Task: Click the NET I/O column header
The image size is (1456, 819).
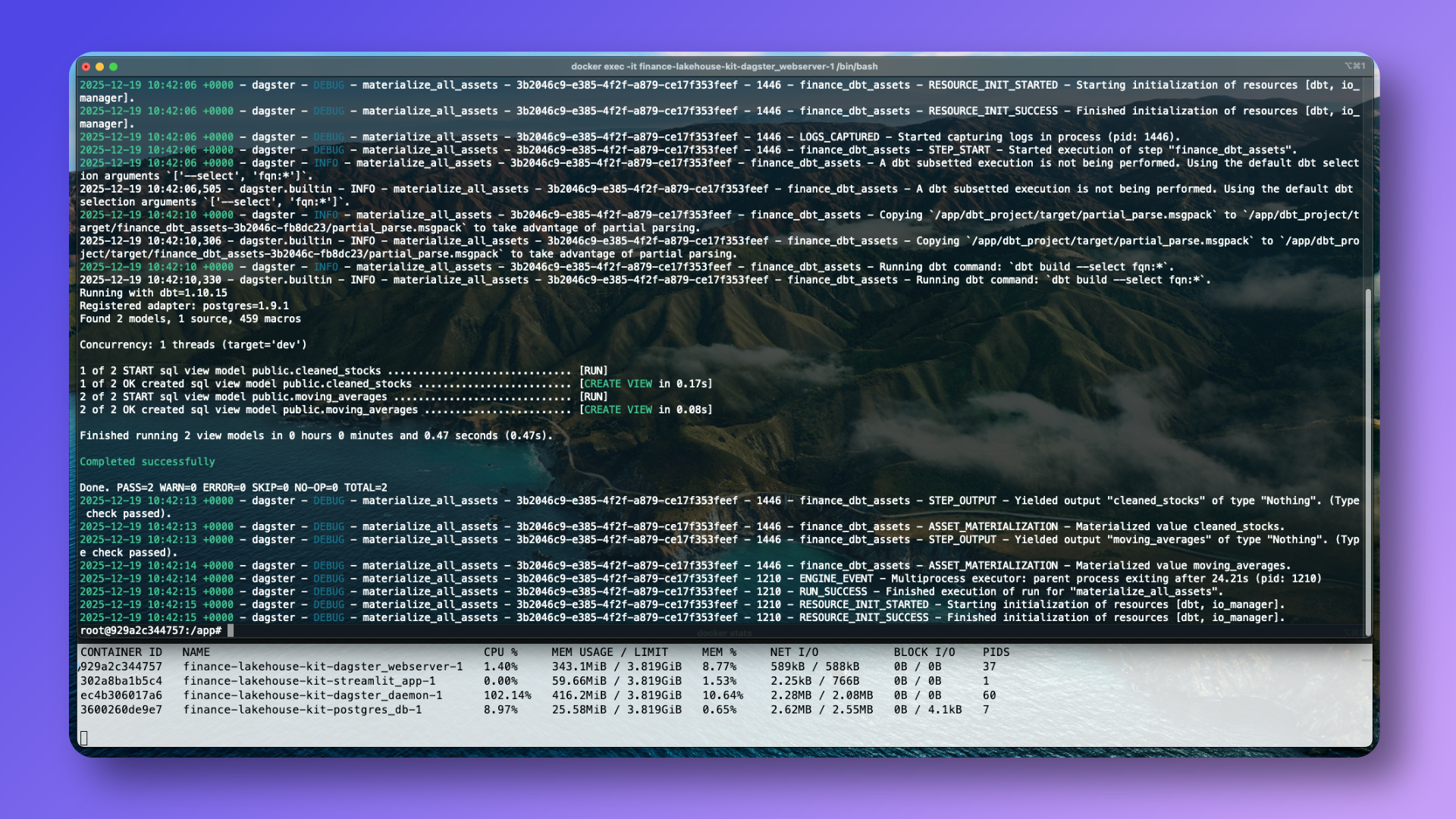Action: 794,652
